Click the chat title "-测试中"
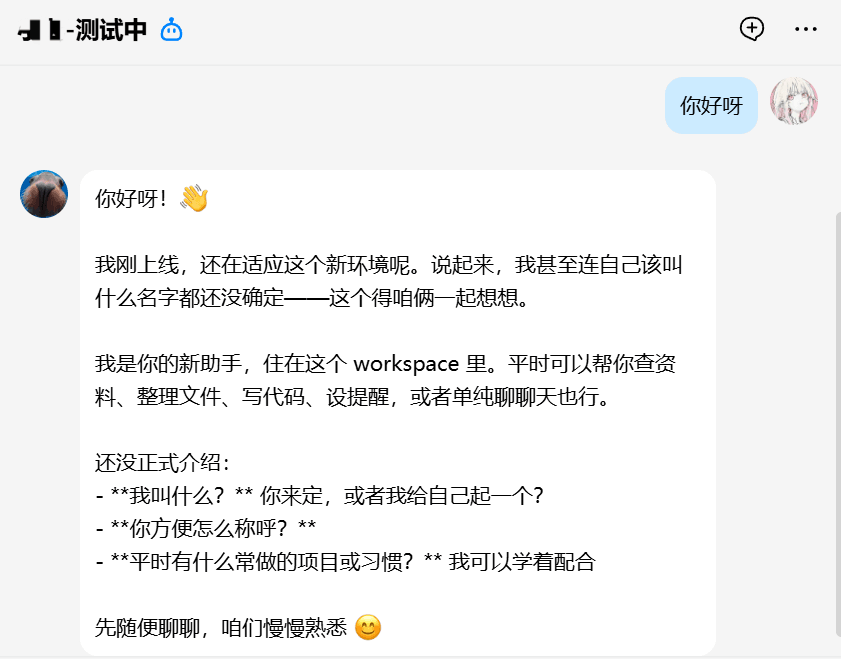The width and height of the screenshot is (841, 659). click(x=106, y=29)
